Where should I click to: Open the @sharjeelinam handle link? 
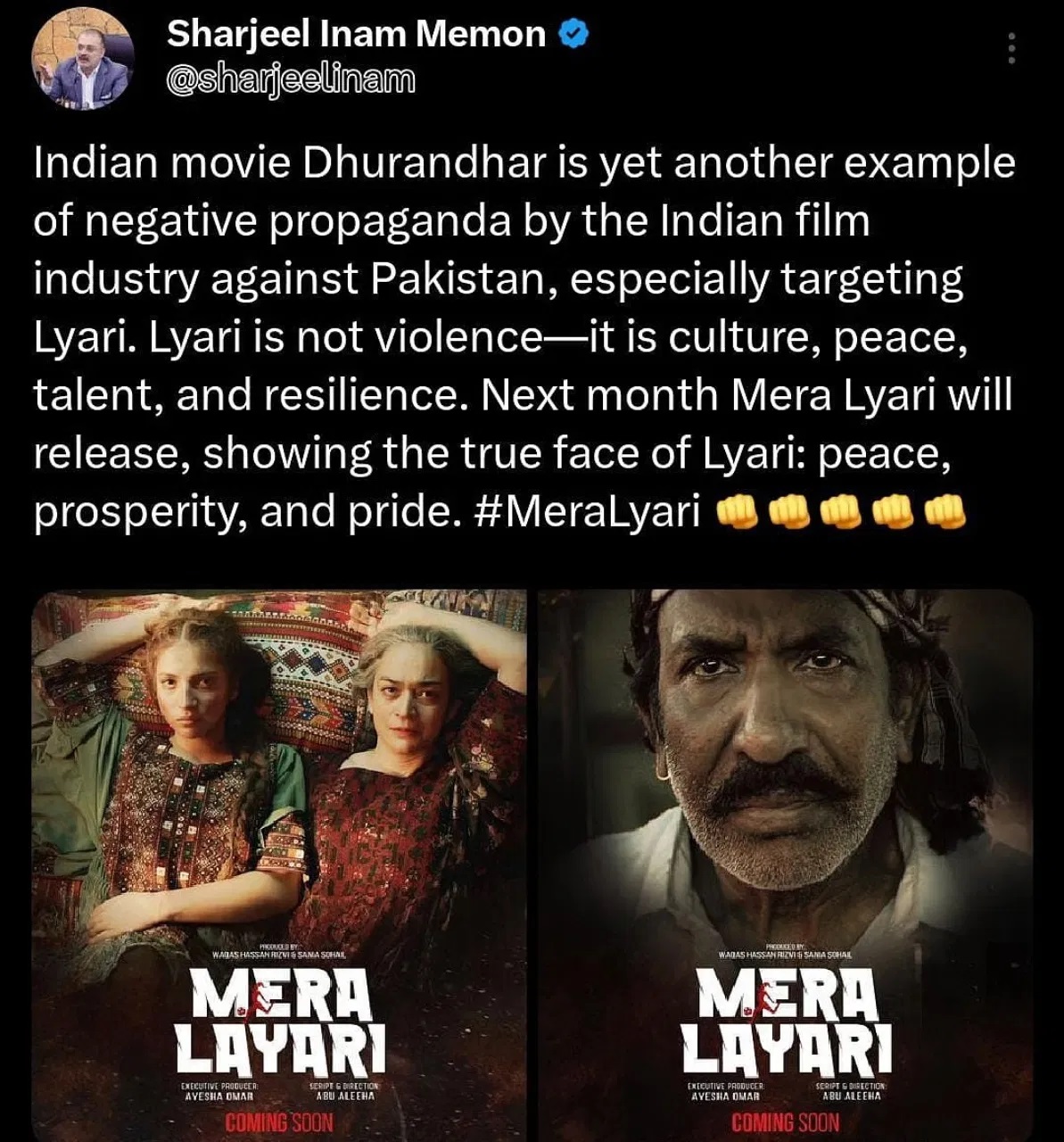pyautogui.click(x=291, y=82)
